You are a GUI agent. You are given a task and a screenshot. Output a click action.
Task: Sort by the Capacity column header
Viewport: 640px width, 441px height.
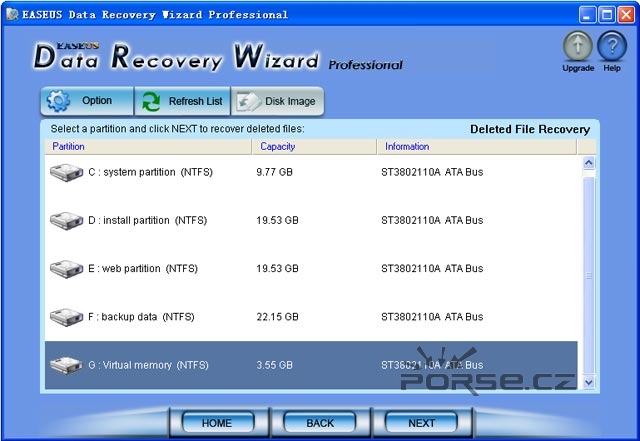tap(314, 147)
